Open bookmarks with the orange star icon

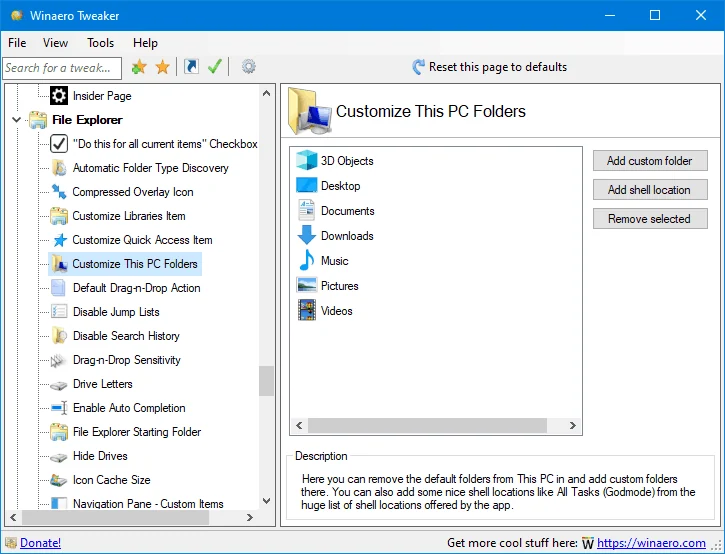point(162,67)
